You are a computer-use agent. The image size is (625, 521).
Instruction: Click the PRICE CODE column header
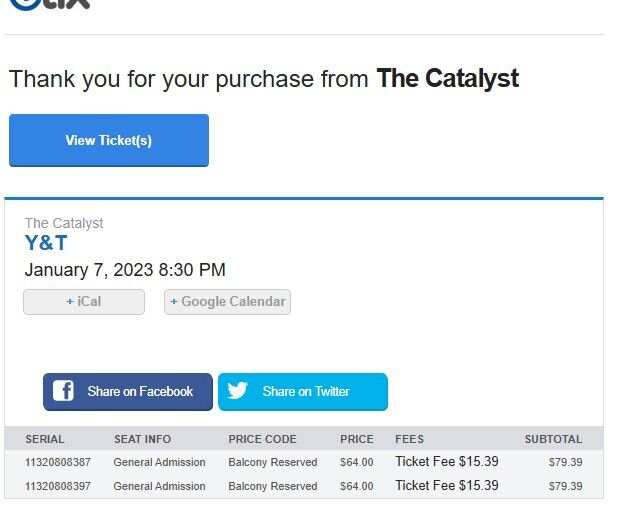click(x=262, y=439)
